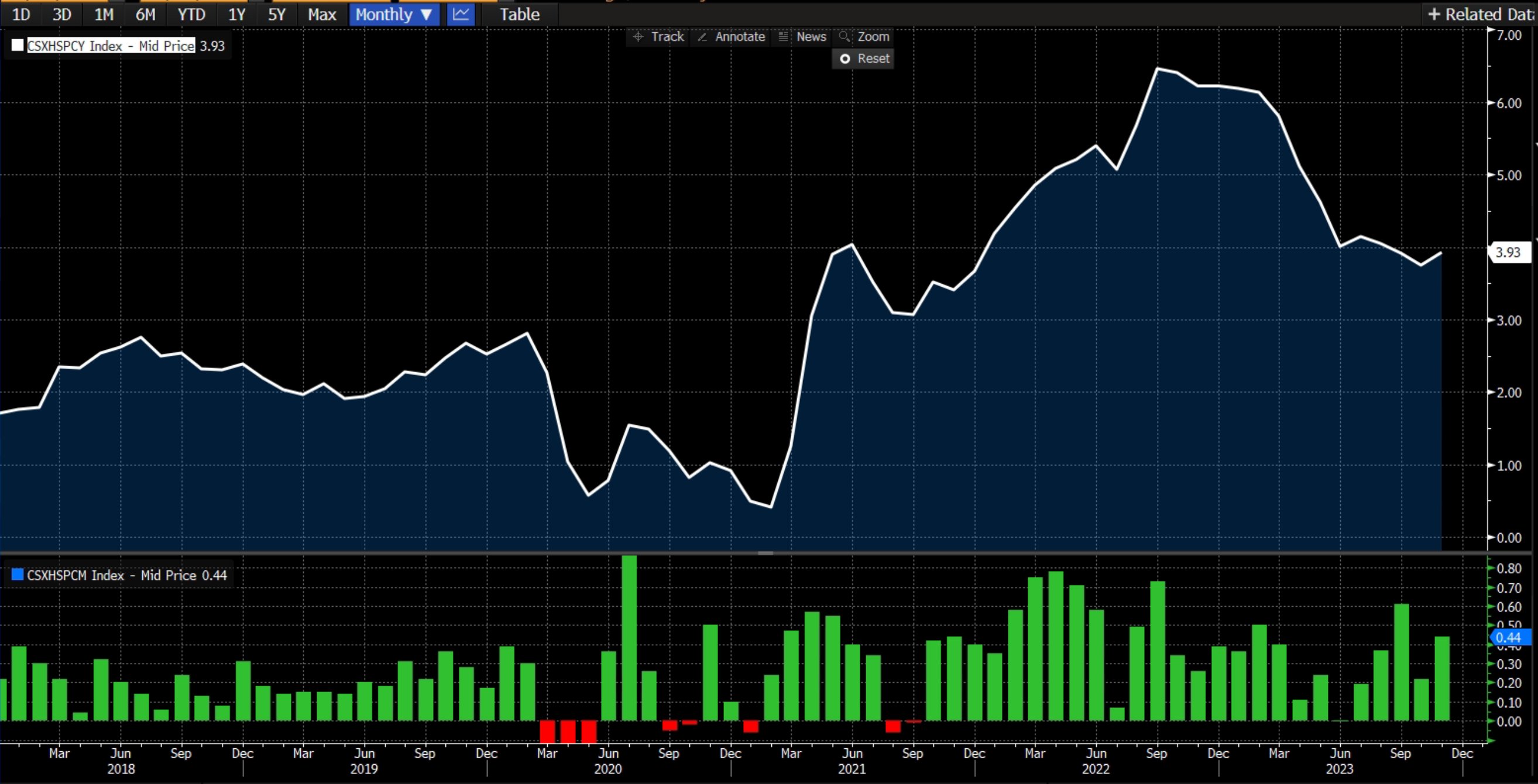The height and width of the screenshot is (784, 1538).
Task: Select the 5Y time range
Action: point(276,14)
